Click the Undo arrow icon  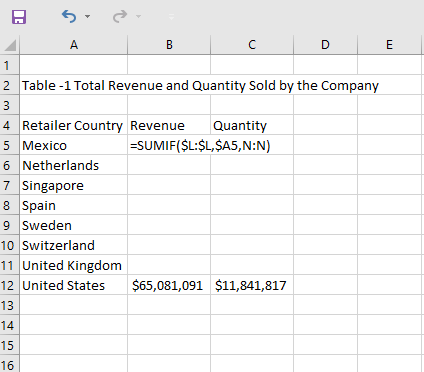point(69,16)
